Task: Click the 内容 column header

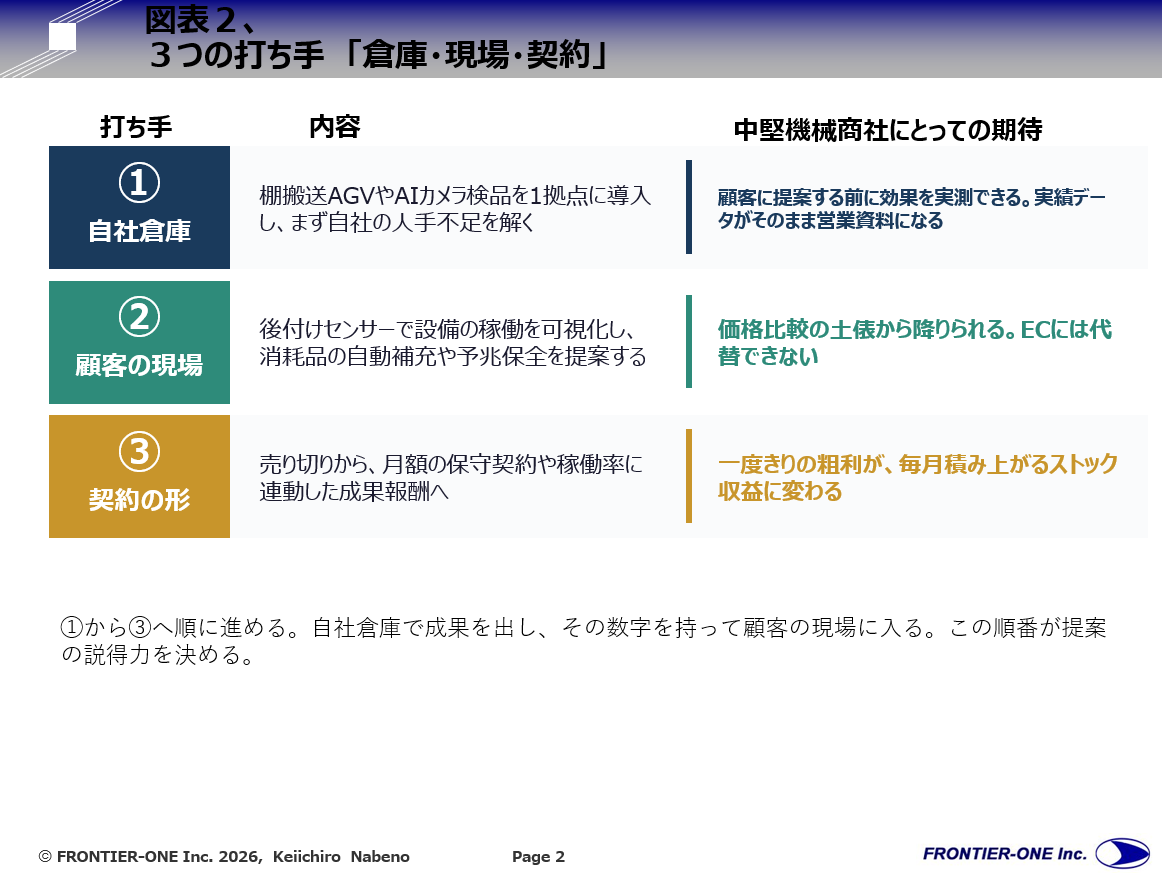Action: (x=335, y=127)
